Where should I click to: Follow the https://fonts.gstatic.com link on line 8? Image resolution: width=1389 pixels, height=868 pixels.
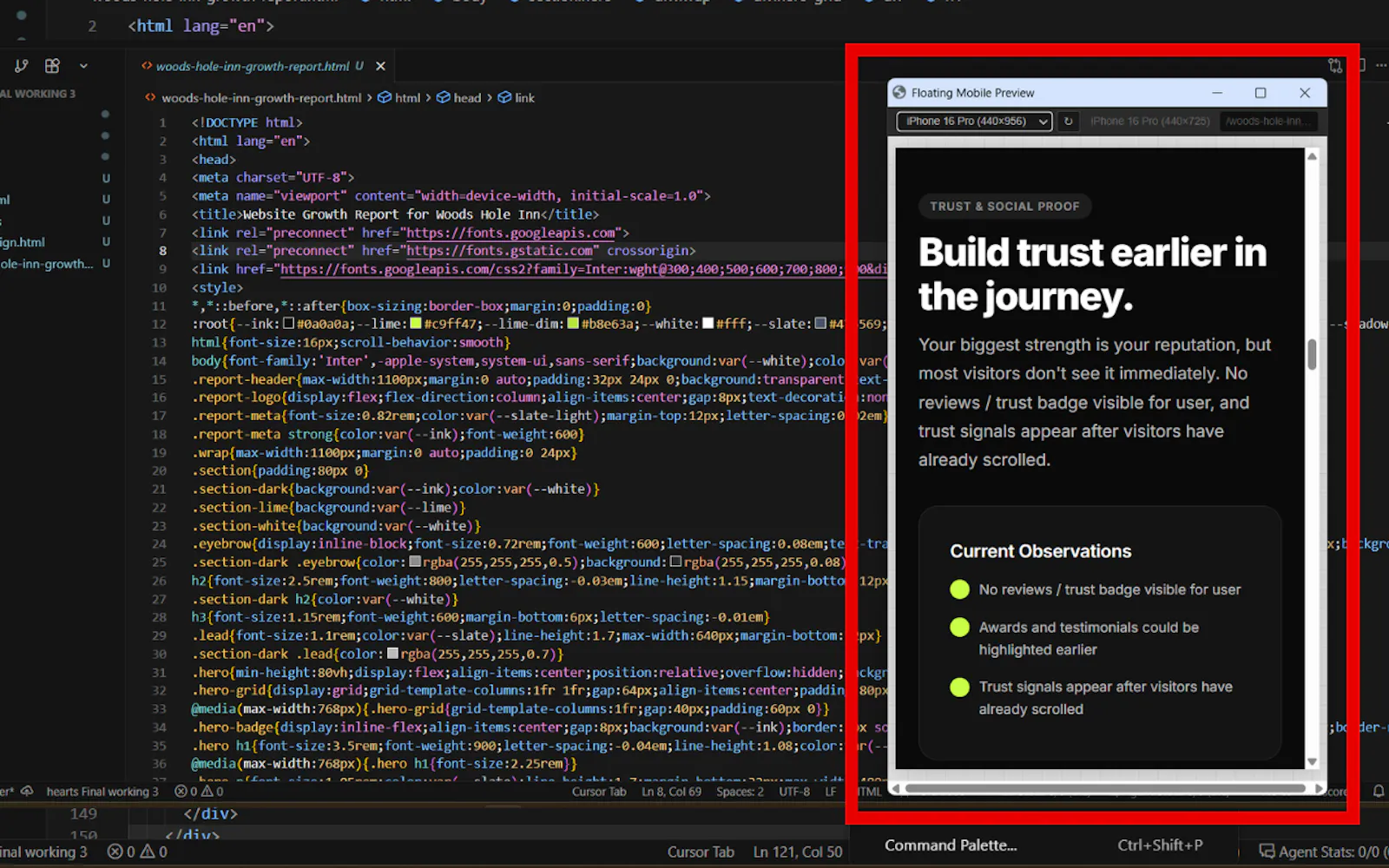500,251
